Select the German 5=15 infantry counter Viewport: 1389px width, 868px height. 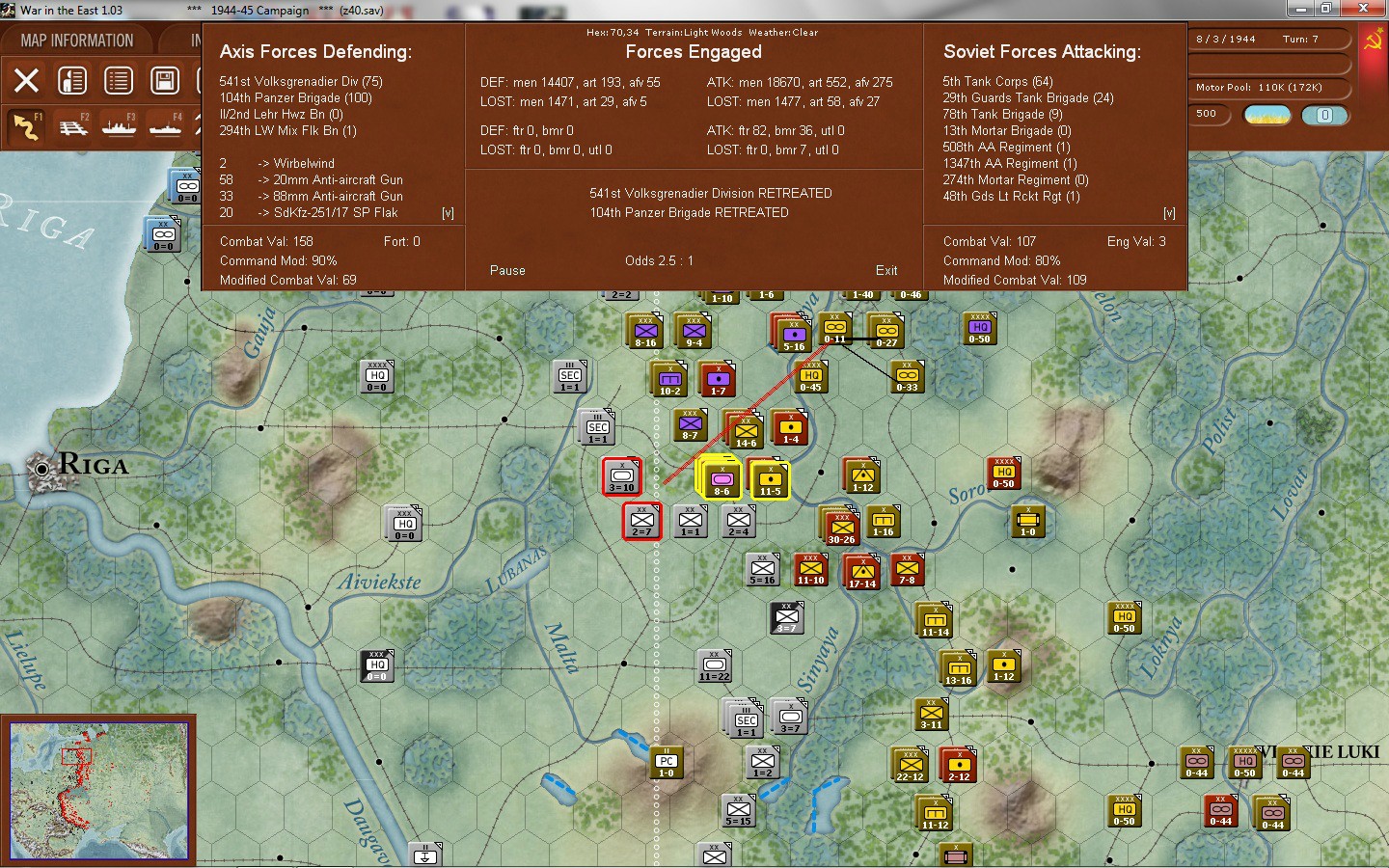738,809
